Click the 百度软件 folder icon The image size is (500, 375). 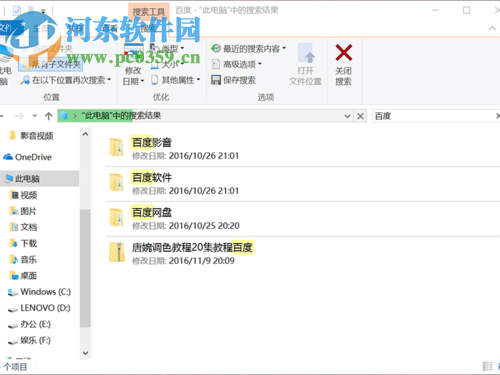(116, 183)
